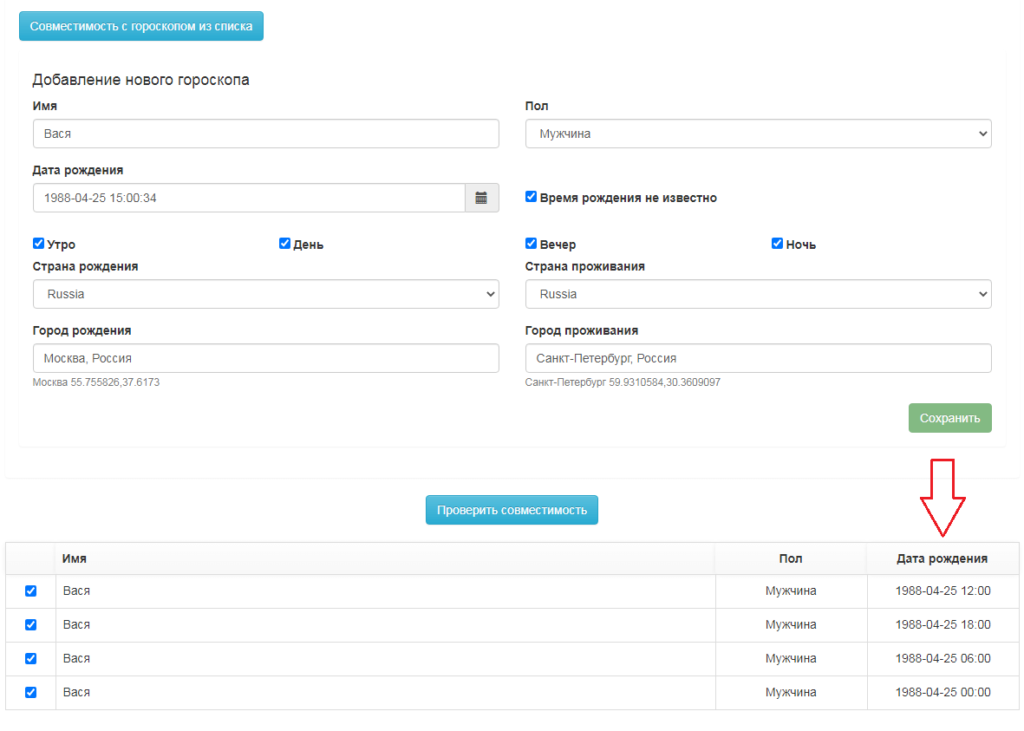Click the 'Дата рождения' table column header
Screen dimensions: 1024x731
(x=941, y=559)
